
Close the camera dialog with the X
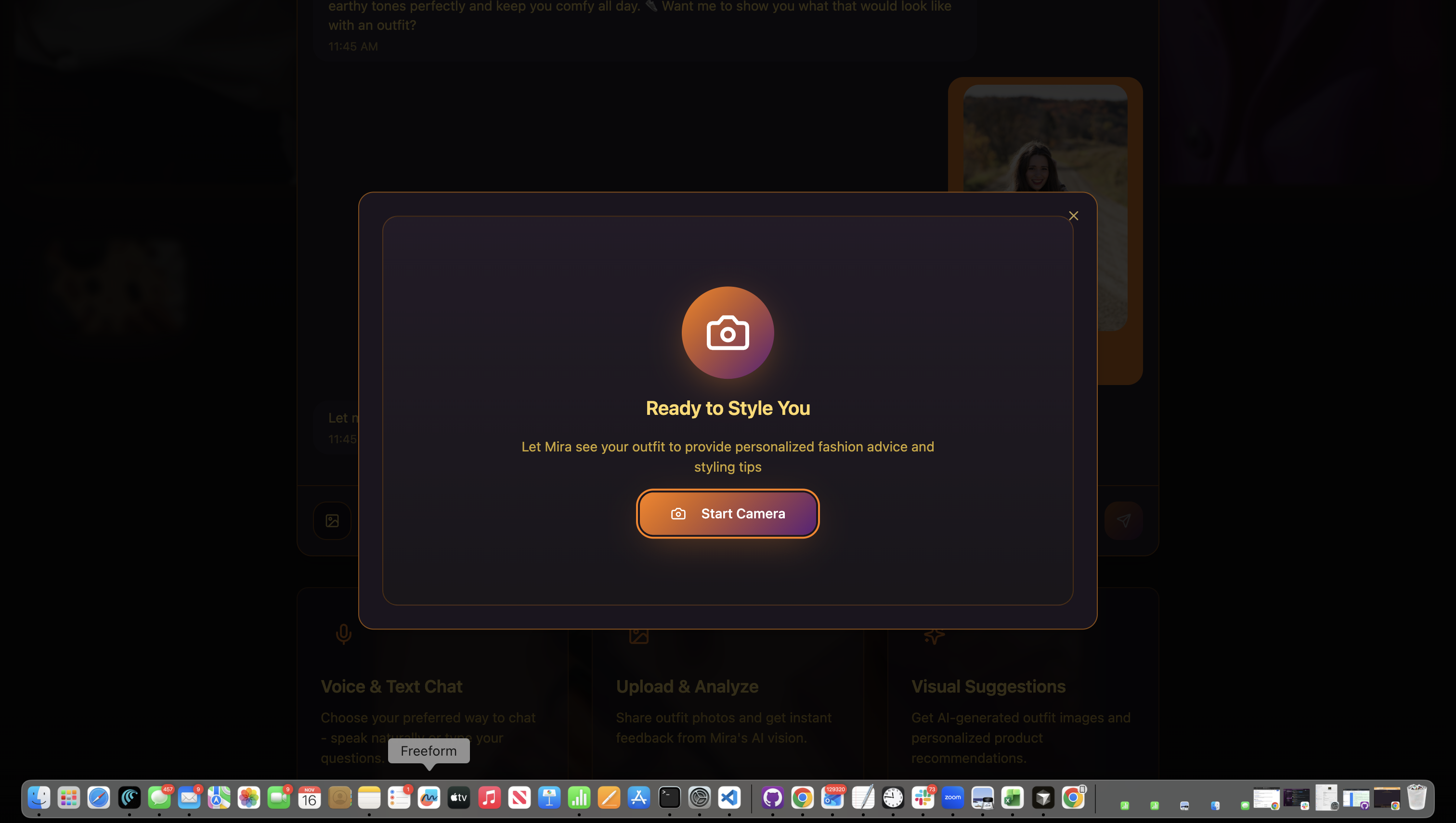[x=1073, y=216]
